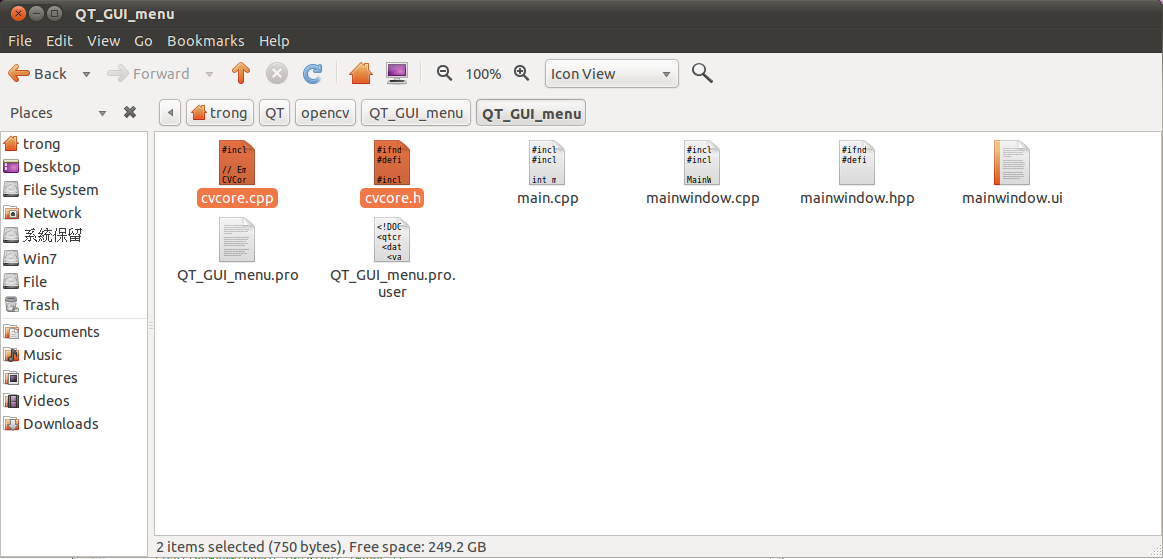Jump to the first QT_GUI_menu path button

[416, 113]
